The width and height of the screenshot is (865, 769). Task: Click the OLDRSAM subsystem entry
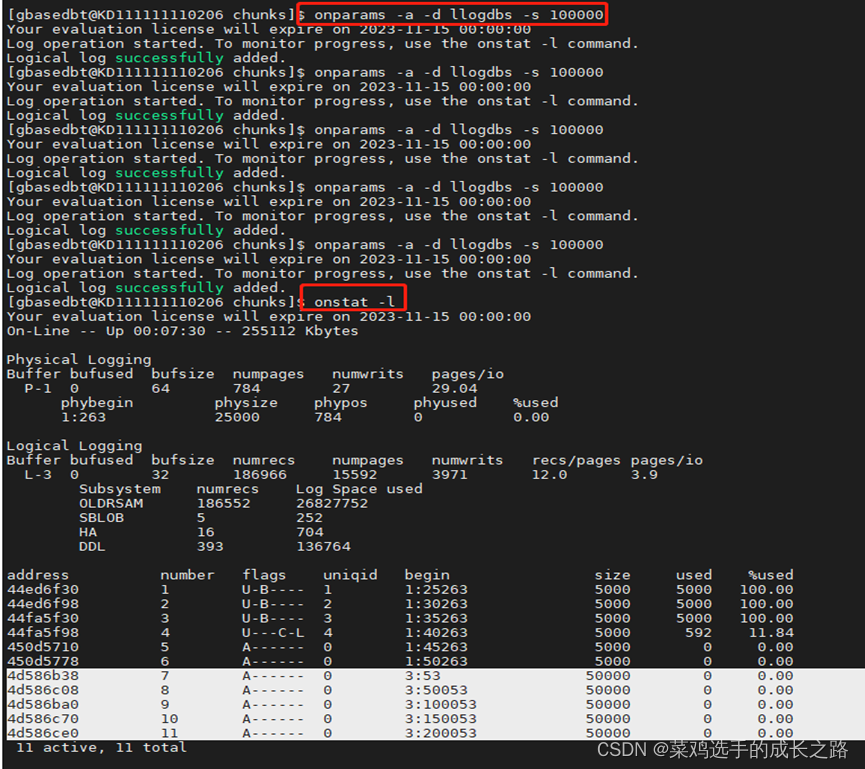click(111, 503)
